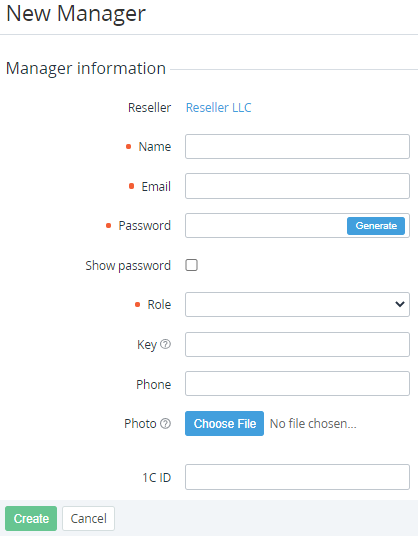The image size is (418, 539).
Task: Click the 'No file chosen...' text
Action: tap(313, 424)
